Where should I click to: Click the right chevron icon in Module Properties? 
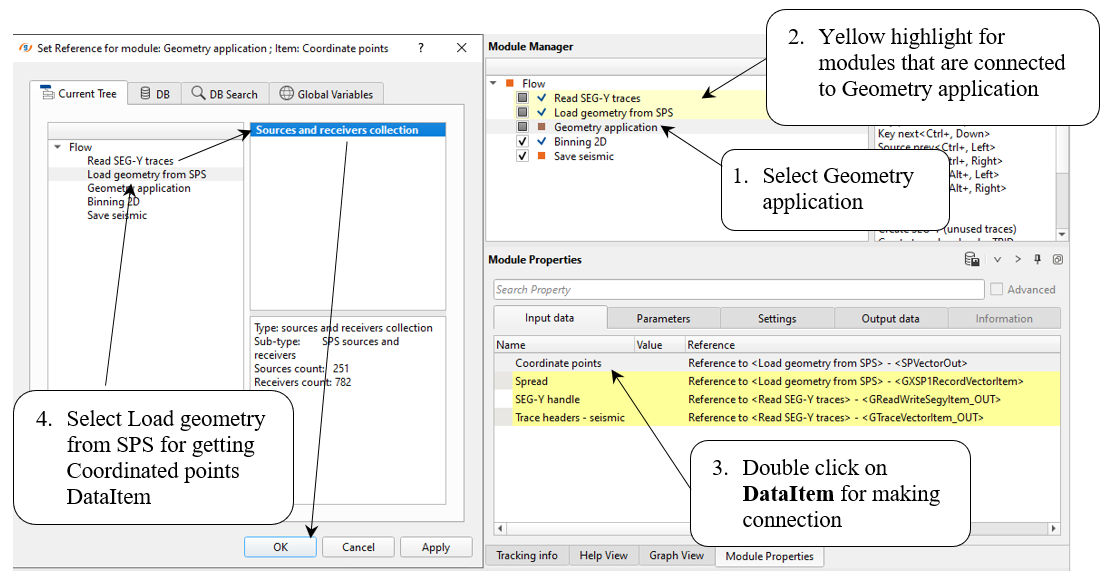click(x=1017, y=260)
